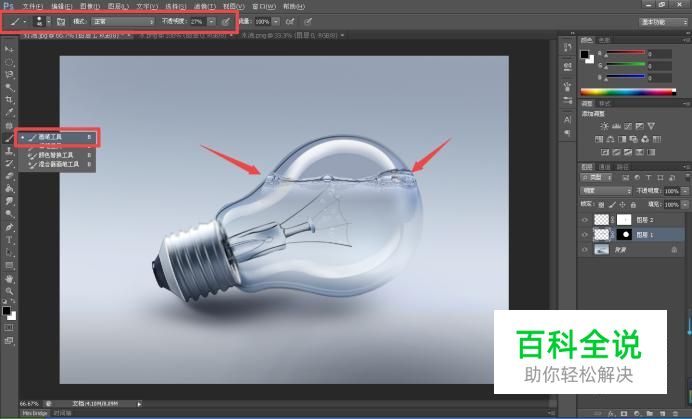Add Curves adjustment icon
692x419 pixels.
(x=628, y=126)
